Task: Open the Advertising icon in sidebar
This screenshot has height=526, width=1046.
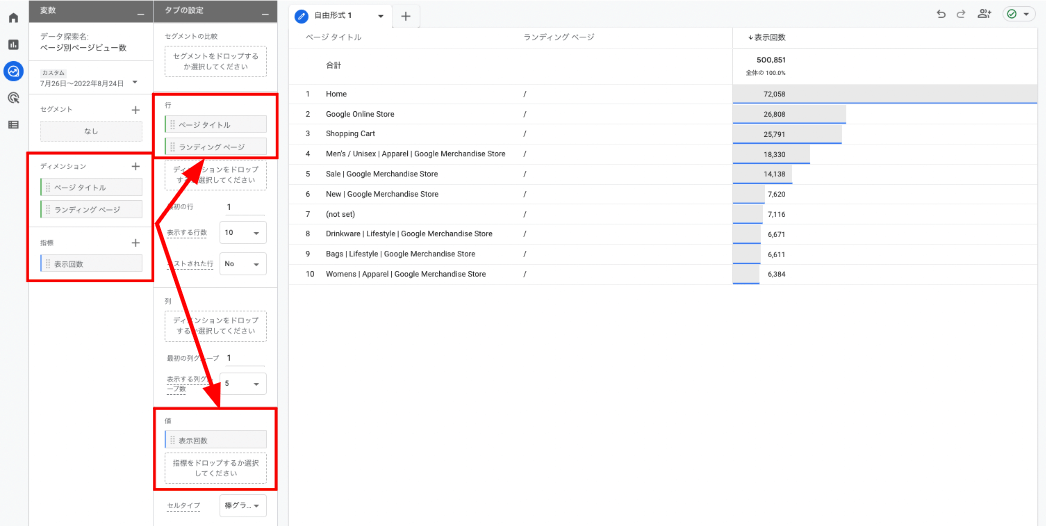Action: (13, 98)
